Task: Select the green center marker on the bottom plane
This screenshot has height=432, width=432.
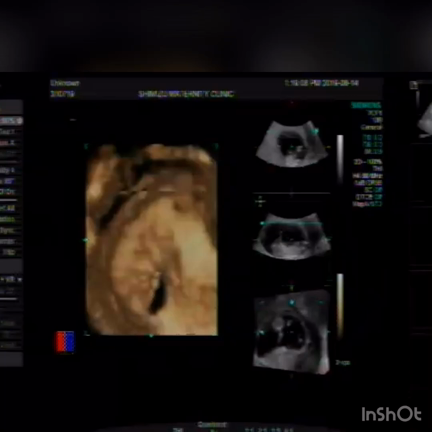Action: point(292,302)
